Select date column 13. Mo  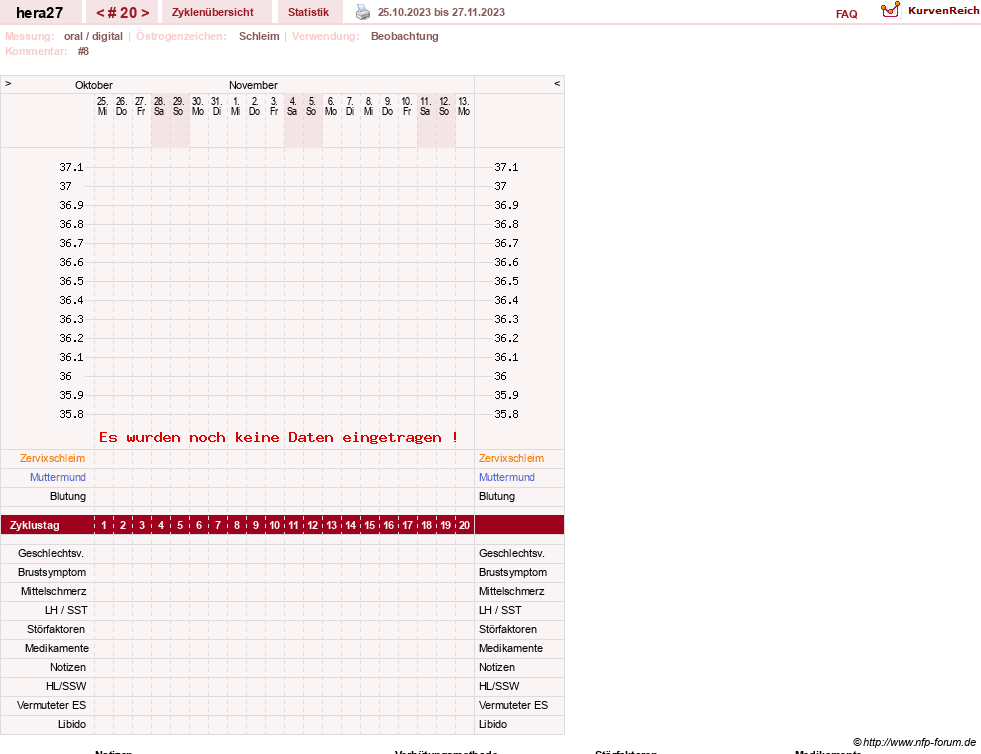click(464, 106)
